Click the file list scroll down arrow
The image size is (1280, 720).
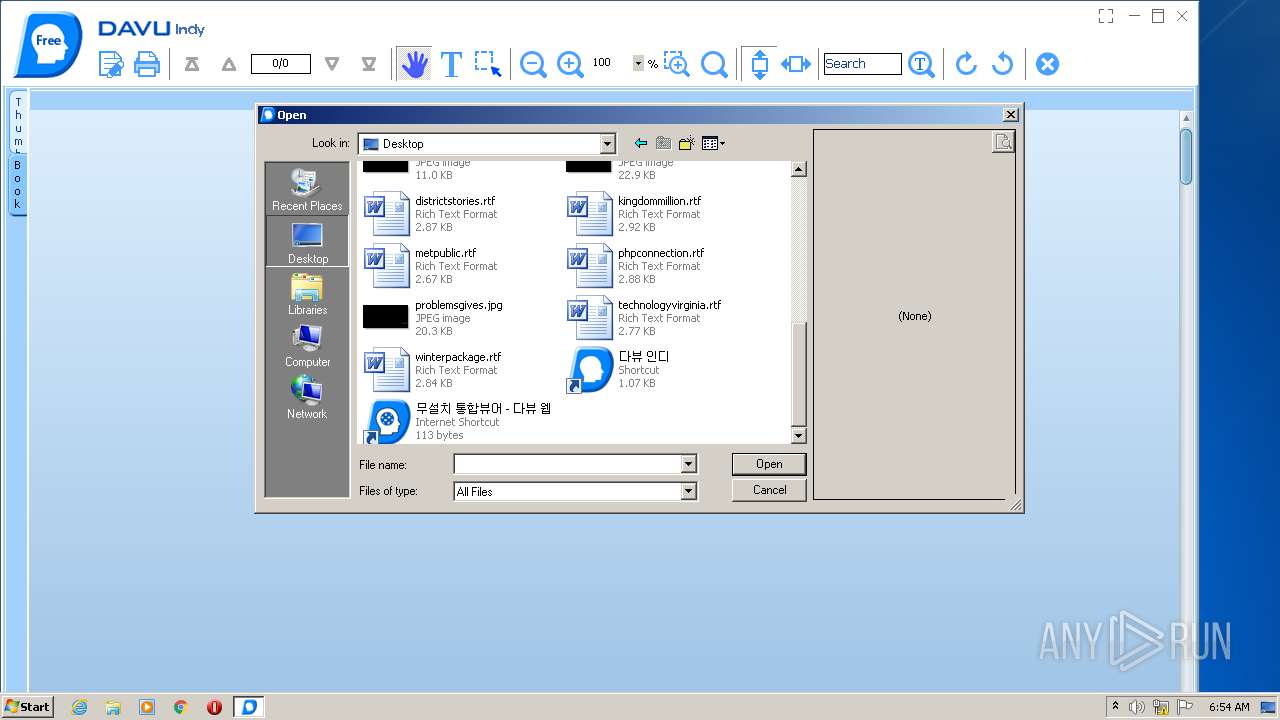pyautogui.click(x=798, y=436)
